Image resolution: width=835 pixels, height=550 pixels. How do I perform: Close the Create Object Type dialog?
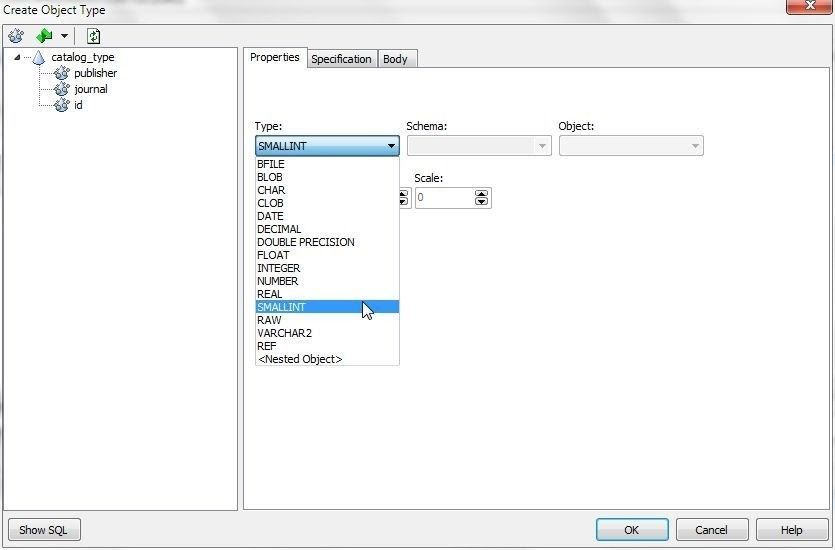click(809, 6)
